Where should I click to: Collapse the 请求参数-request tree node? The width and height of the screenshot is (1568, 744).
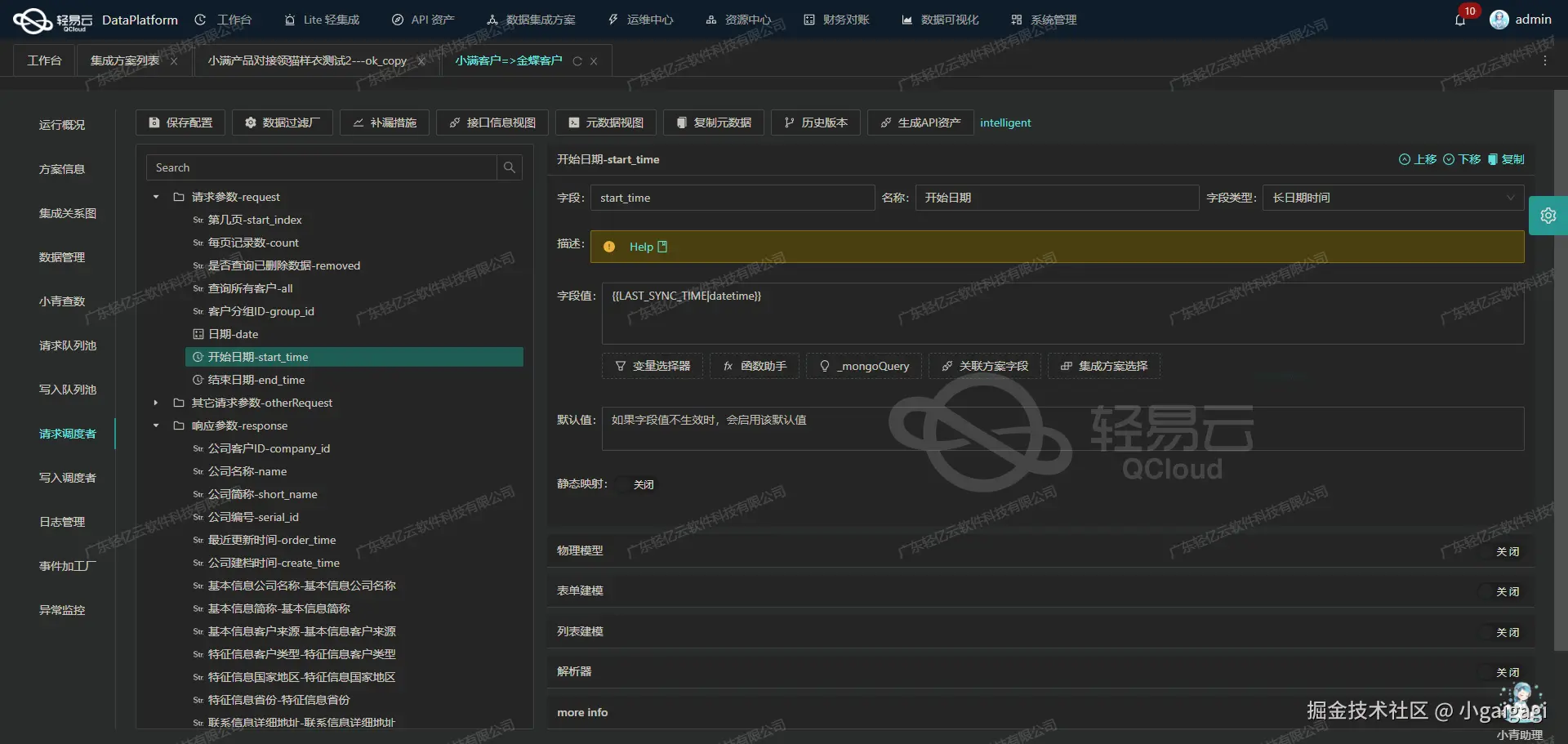[x=155, y=197]
